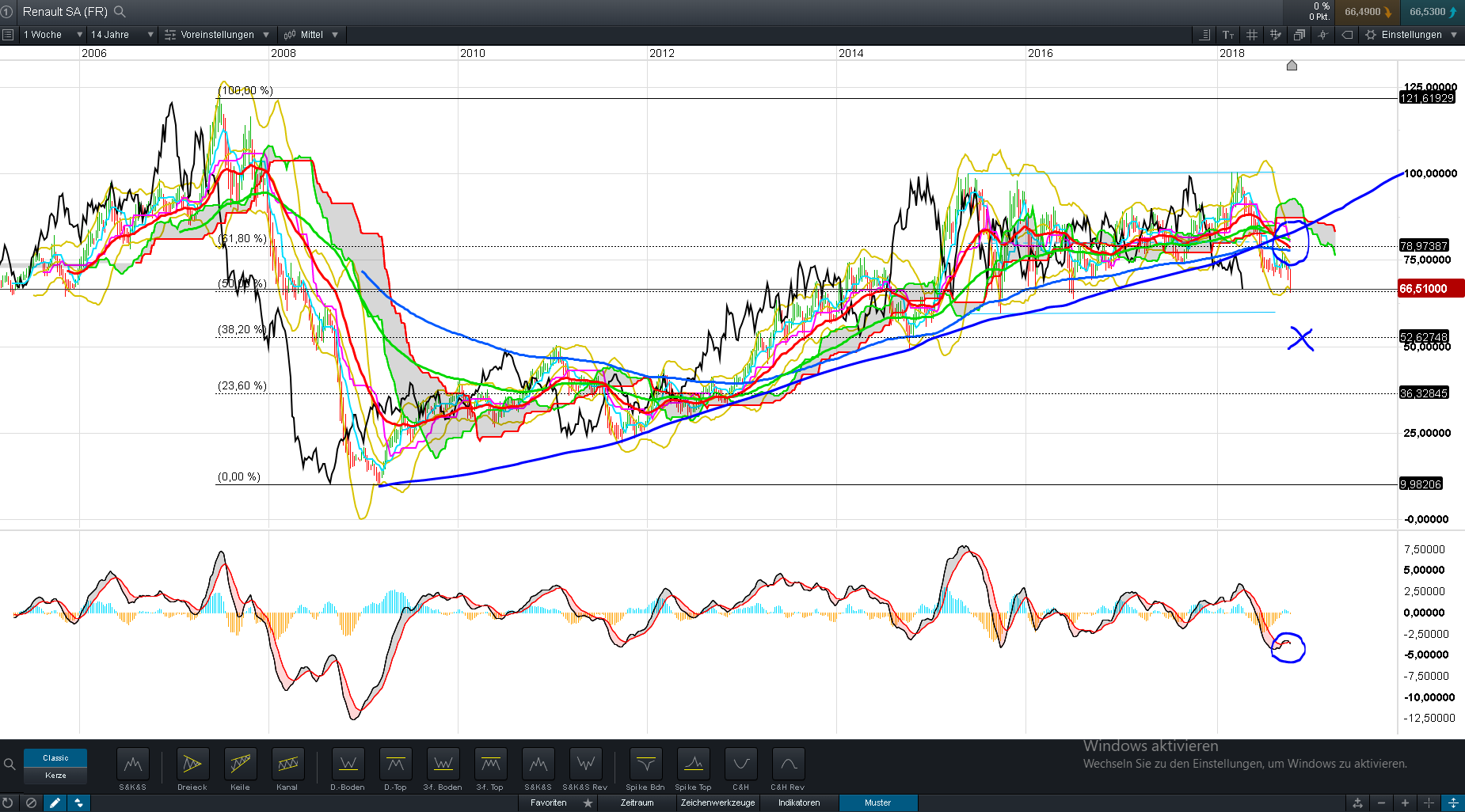The image size is (1465, 812).
Task: Select the Keile wedge pattern
Action: pyautogui.click(x=240, y=765)
